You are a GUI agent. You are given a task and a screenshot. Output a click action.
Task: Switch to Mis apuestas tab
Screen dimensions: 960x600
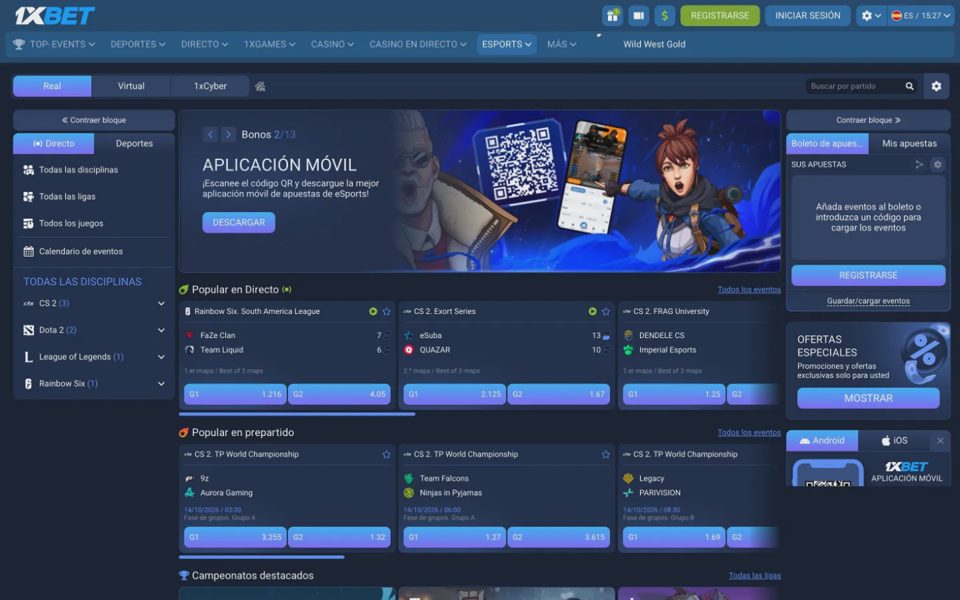coord(909,143)
